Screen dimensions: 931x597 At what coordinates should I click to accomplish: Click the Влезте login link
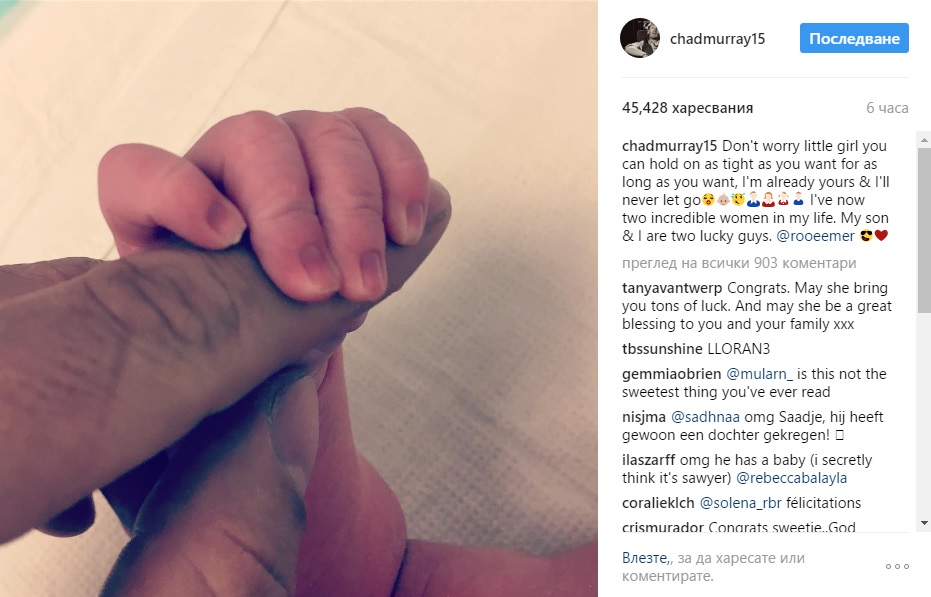(x=645, y=558)
